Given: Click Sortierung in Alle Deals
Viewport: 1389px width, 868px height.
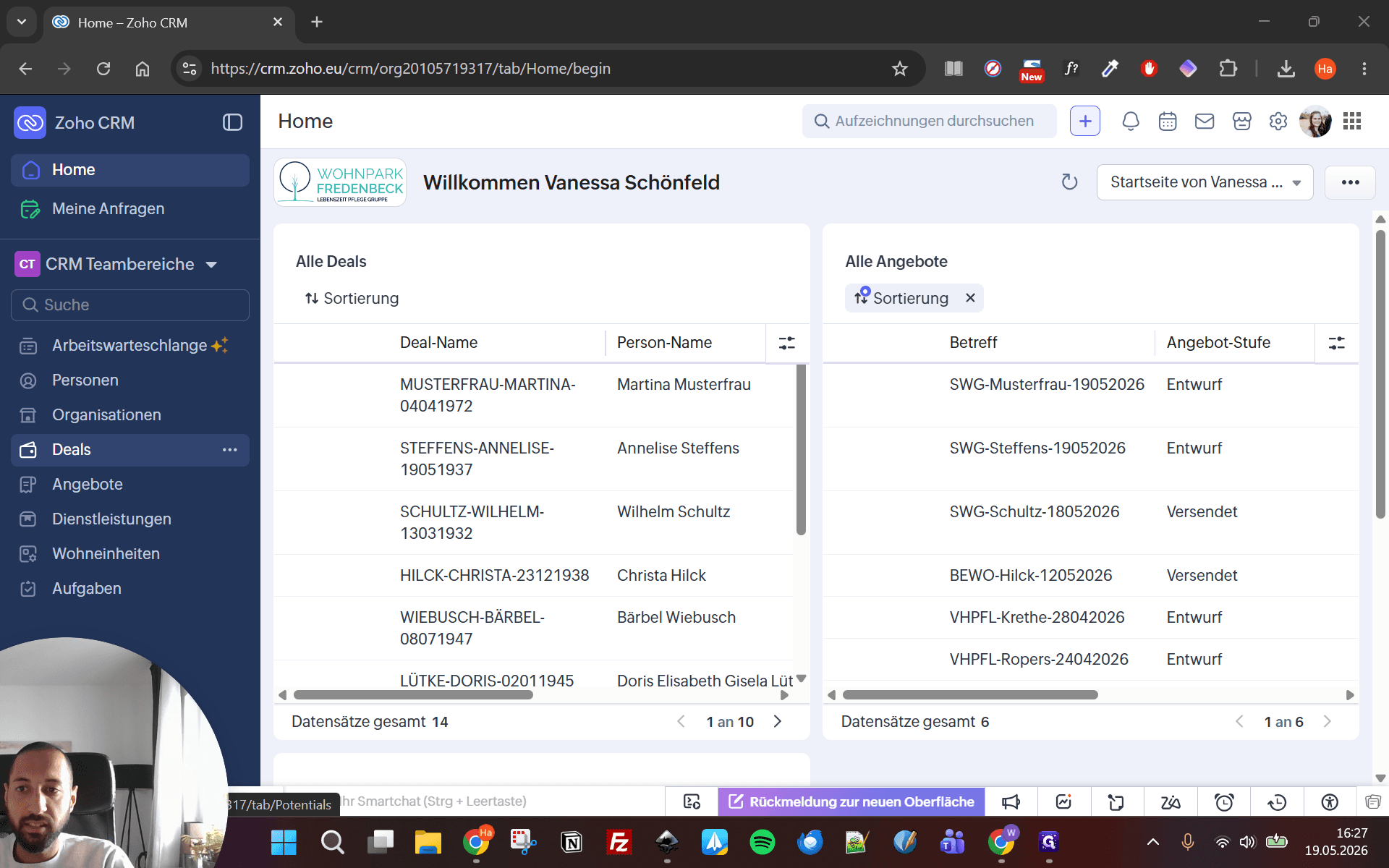Looking at the screenshot, I should 352,298.
